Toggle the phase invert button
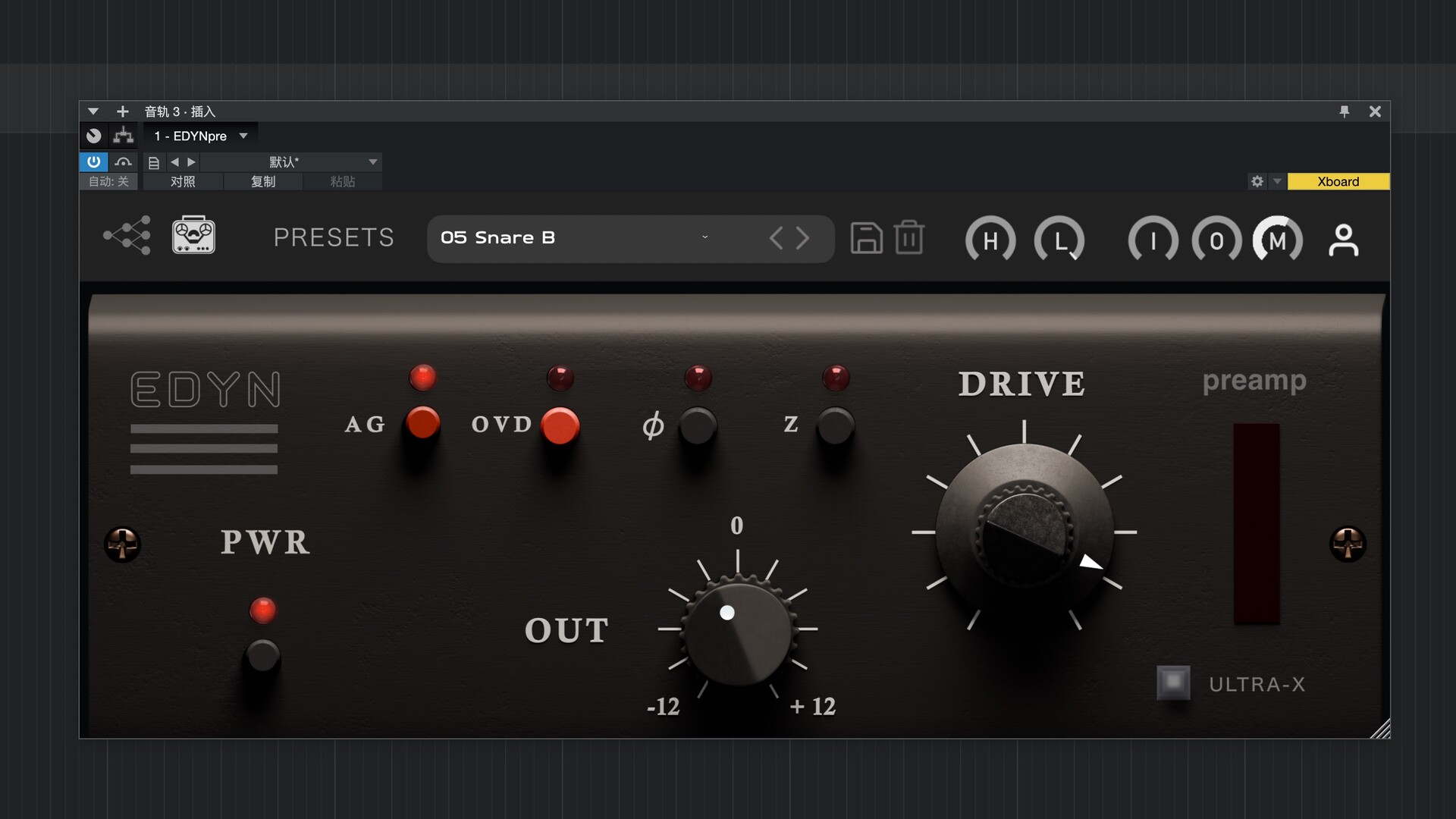This screenshot has height=819, width=1456. [x=698, y=425]
